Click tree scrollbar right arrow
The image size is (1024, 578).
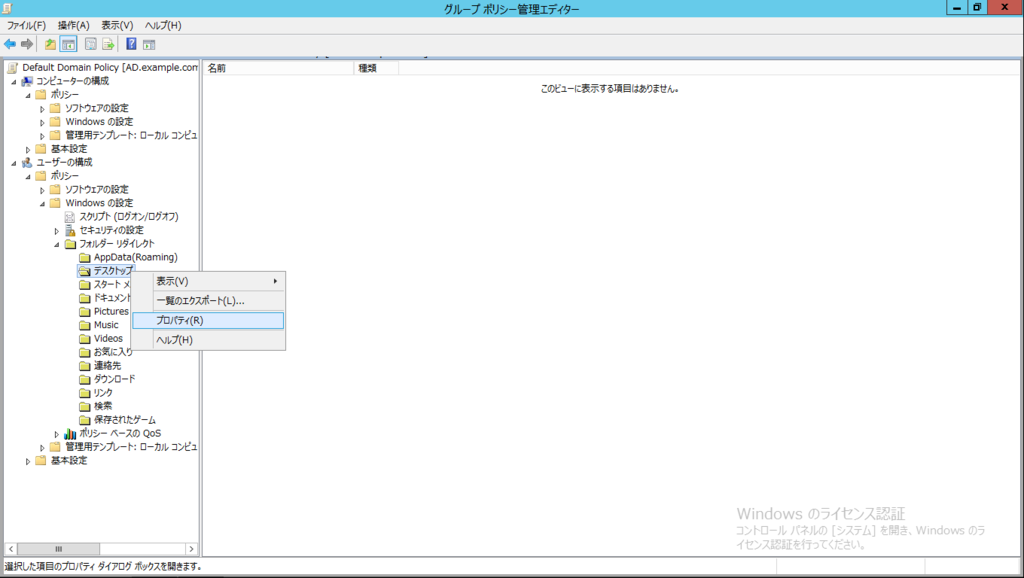[x=191, y=549]
